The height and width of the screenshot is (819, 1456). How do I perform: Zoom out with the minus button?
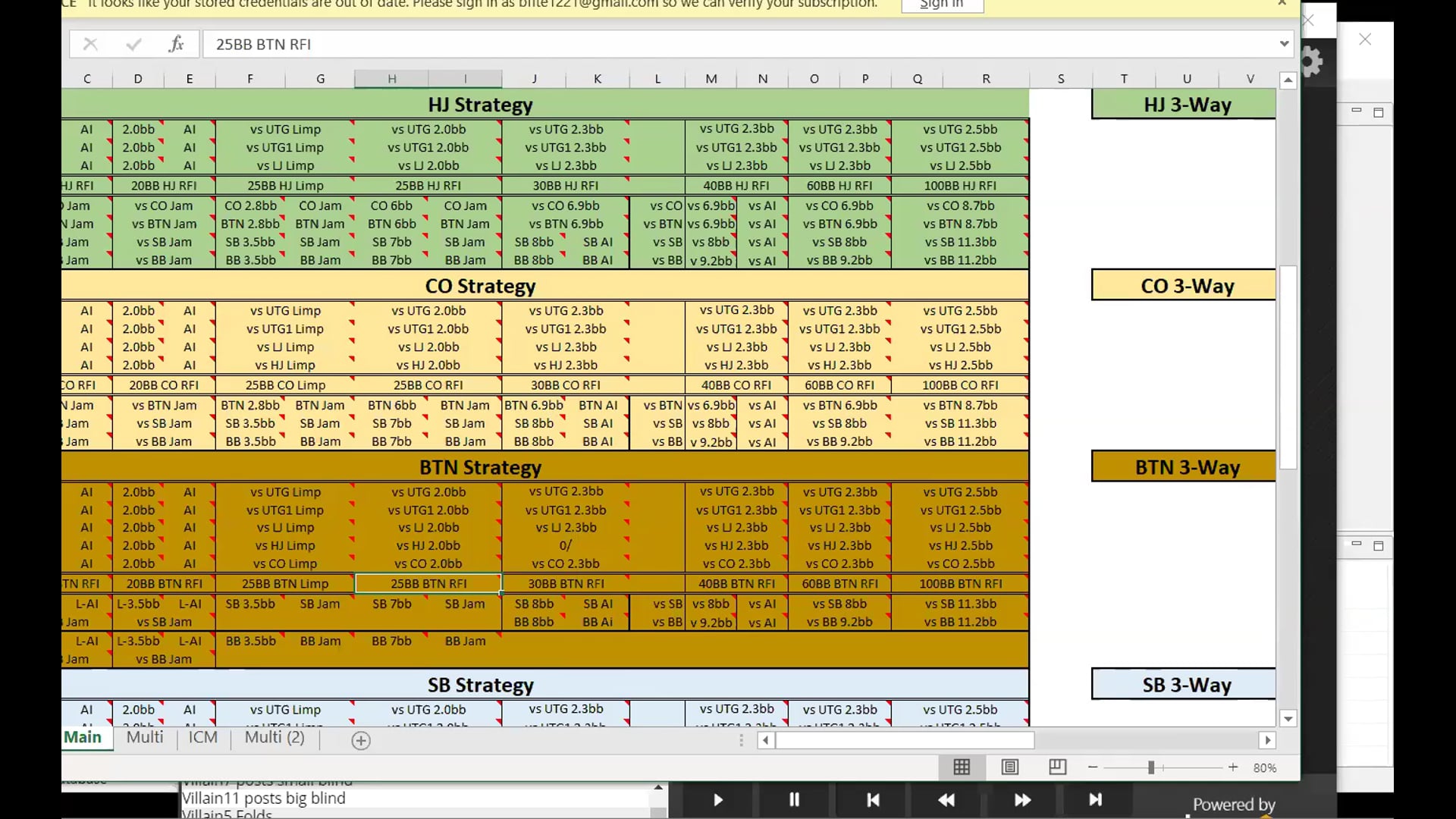(x=1093, y=767)
